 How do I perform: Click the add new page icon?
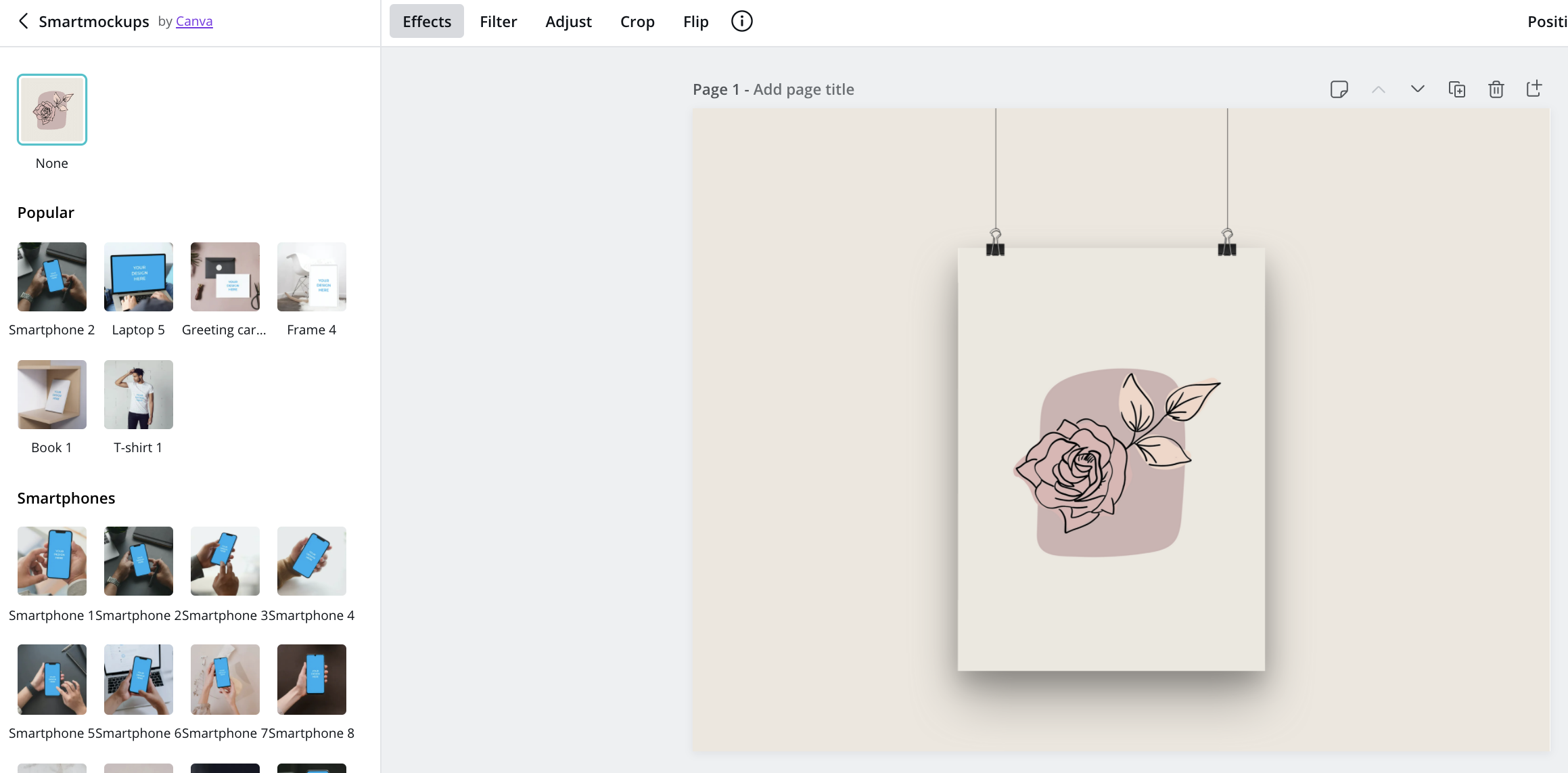[x=1534, y=89]
